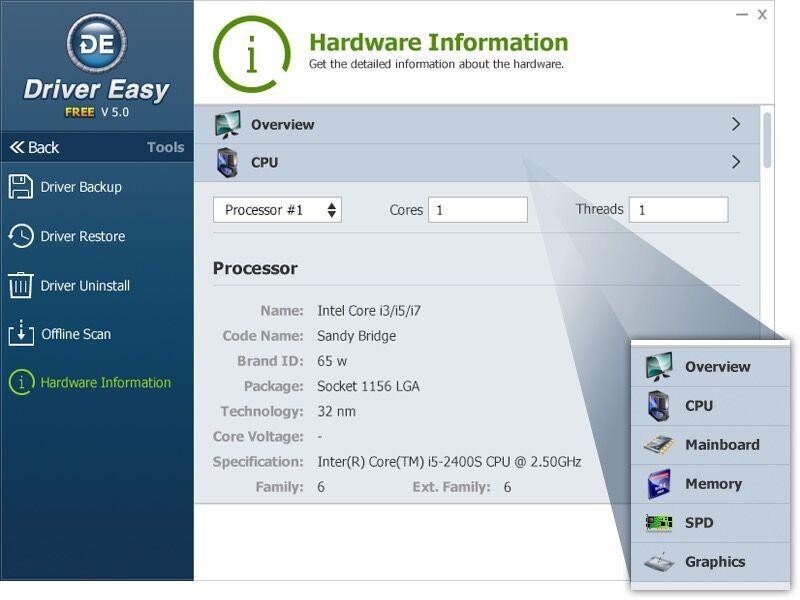Click the SPD card icon in list

659,523
